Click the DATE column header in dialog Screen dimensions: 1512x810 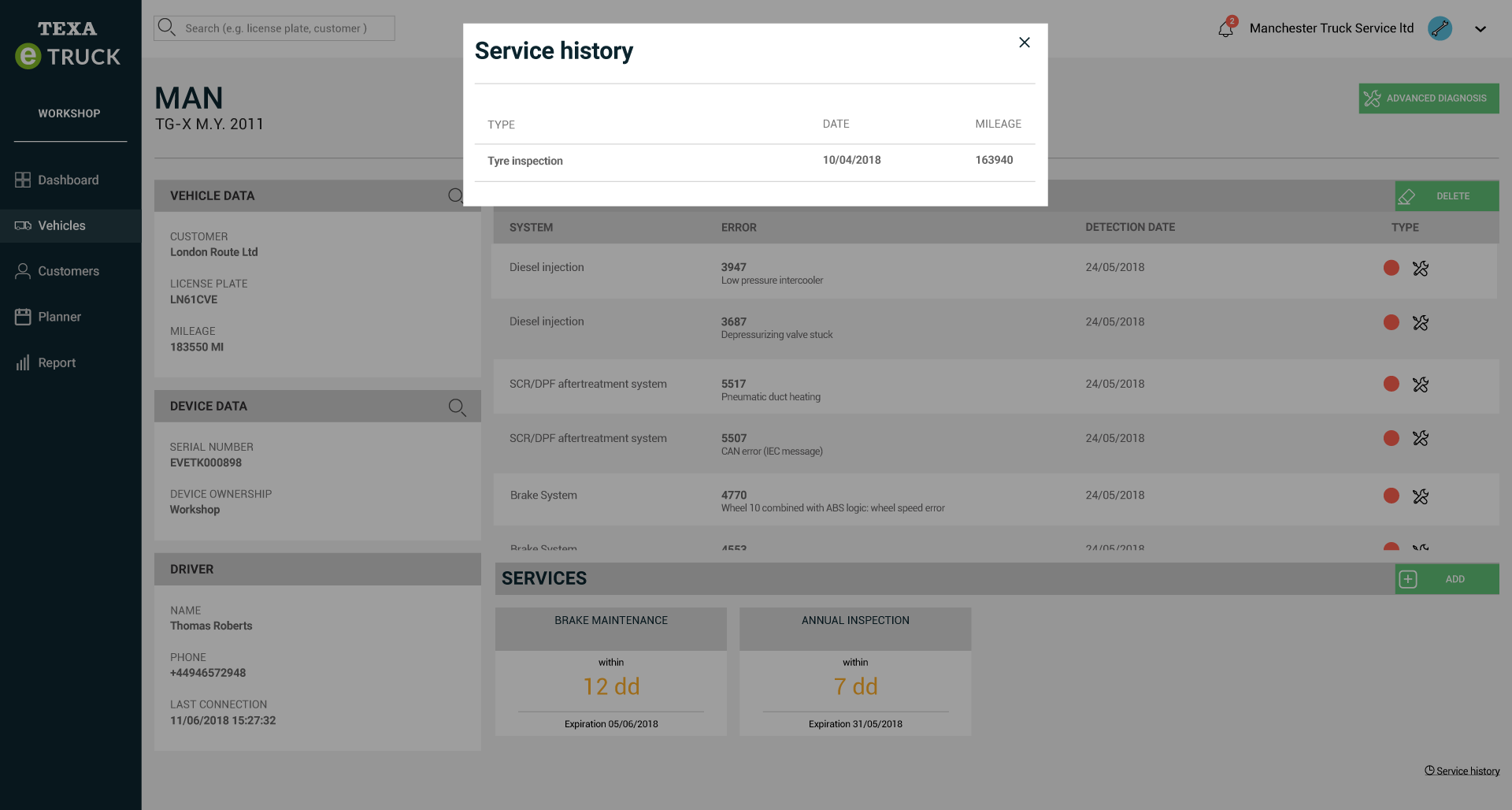(x=836, y=124)
